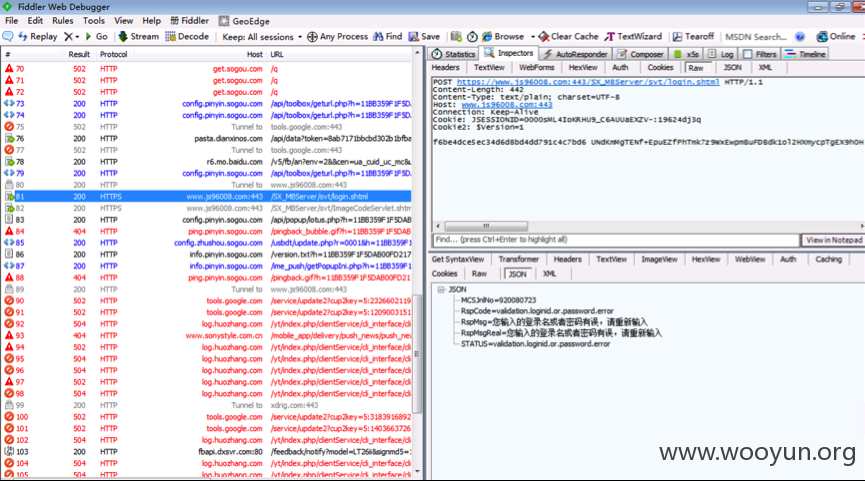The width and height of the screenshot is (865, 481).
Task: Click the Remove X icon in the toolbar
Action: point(68,36)
